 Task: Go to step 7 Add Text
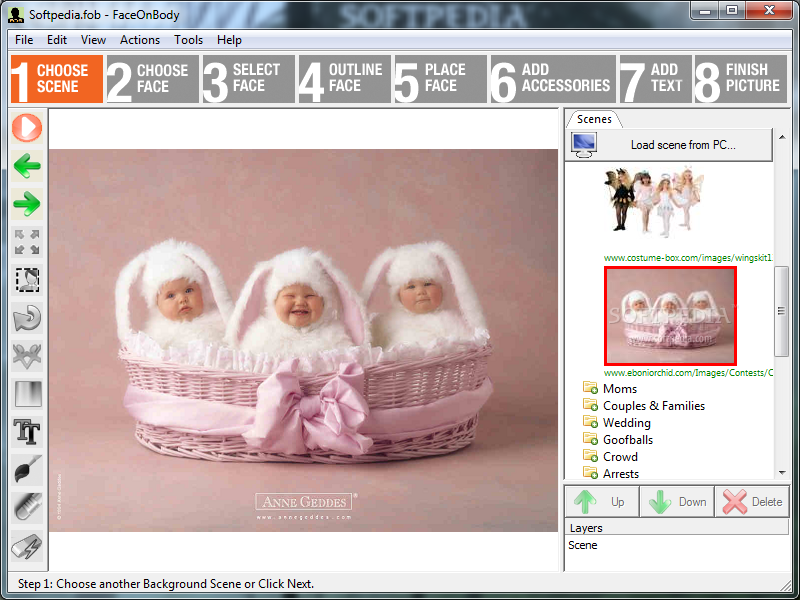click(x=656, y=79)
